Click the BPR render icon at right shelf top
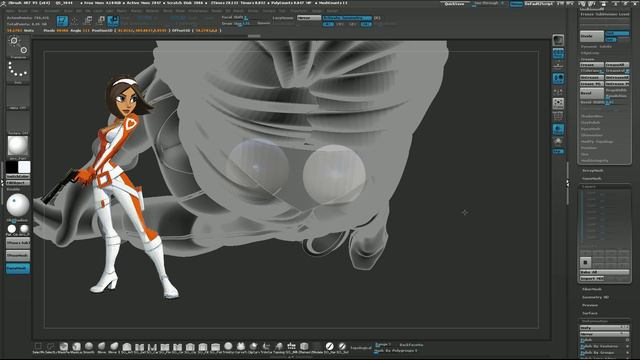Viewport: 640px width, 360px height. tap(558, 40)
